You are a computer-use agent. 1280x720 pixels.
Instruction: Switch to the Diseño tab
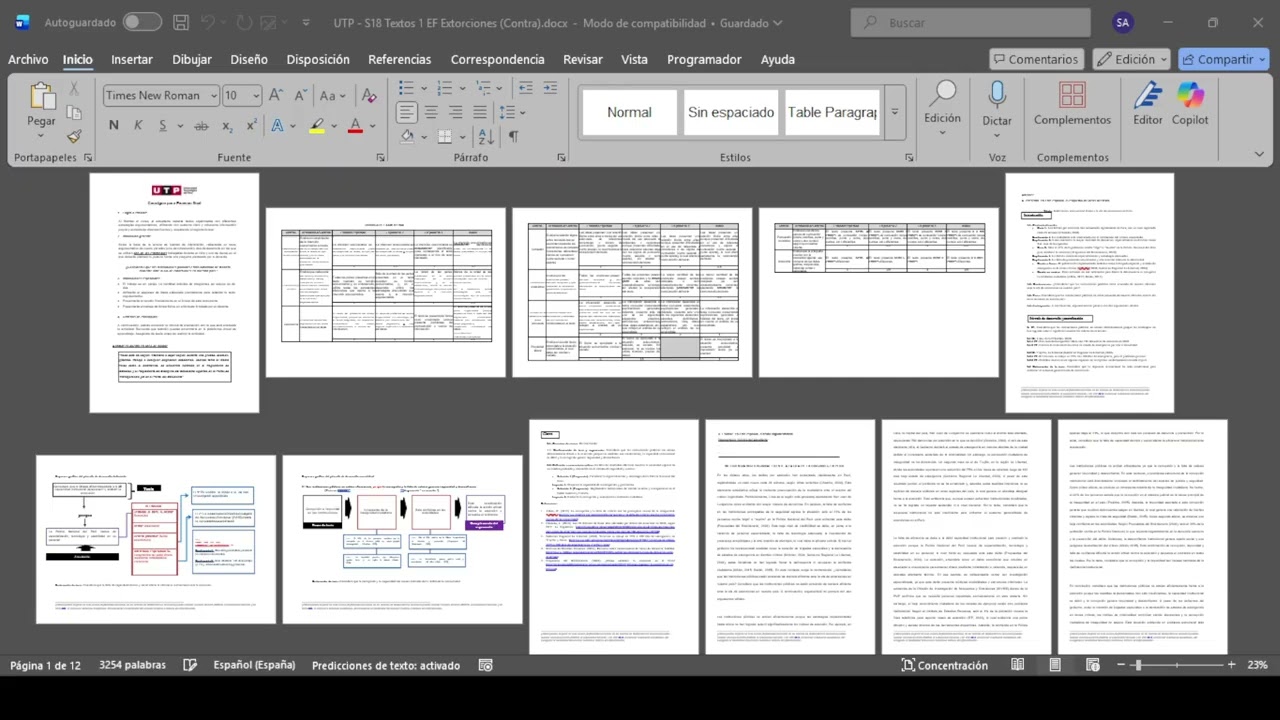tap(249, 59)
